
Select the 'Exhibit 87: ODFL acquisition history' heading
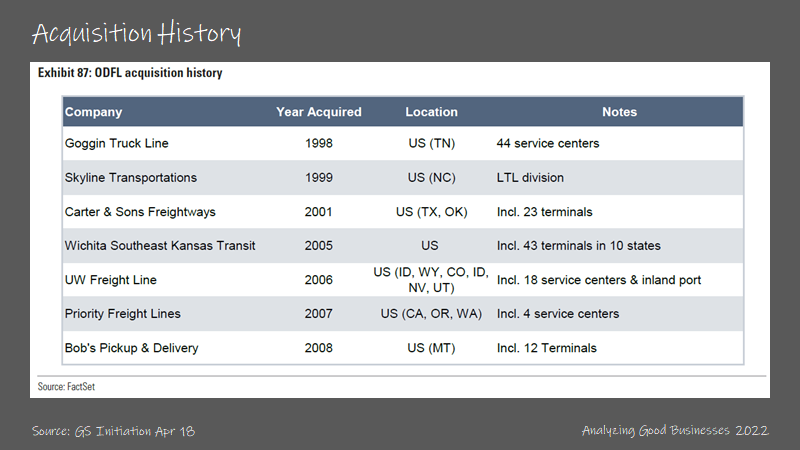(130, 73)
